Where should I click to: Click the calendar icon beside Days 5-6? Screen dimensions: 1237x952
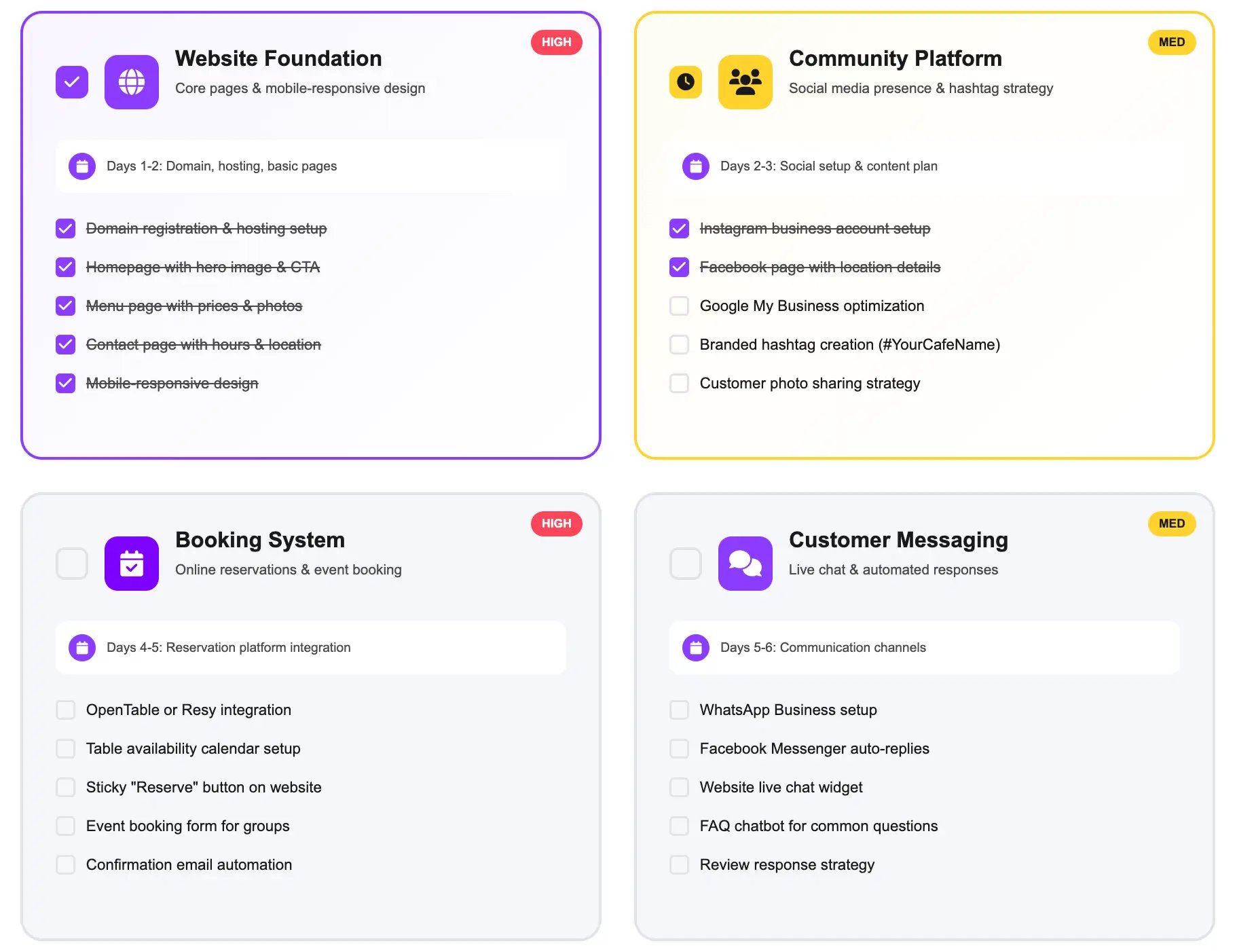point(696,648)
